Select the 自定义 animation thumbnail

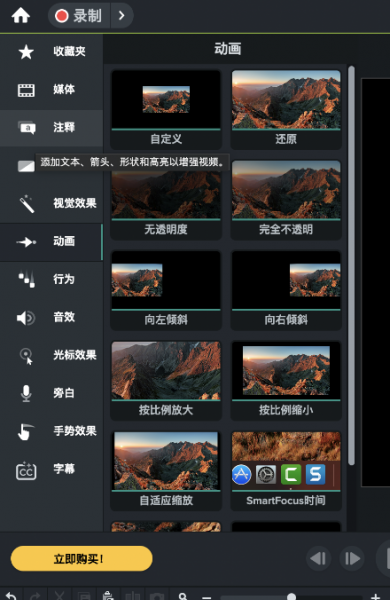tap(166, 109)
